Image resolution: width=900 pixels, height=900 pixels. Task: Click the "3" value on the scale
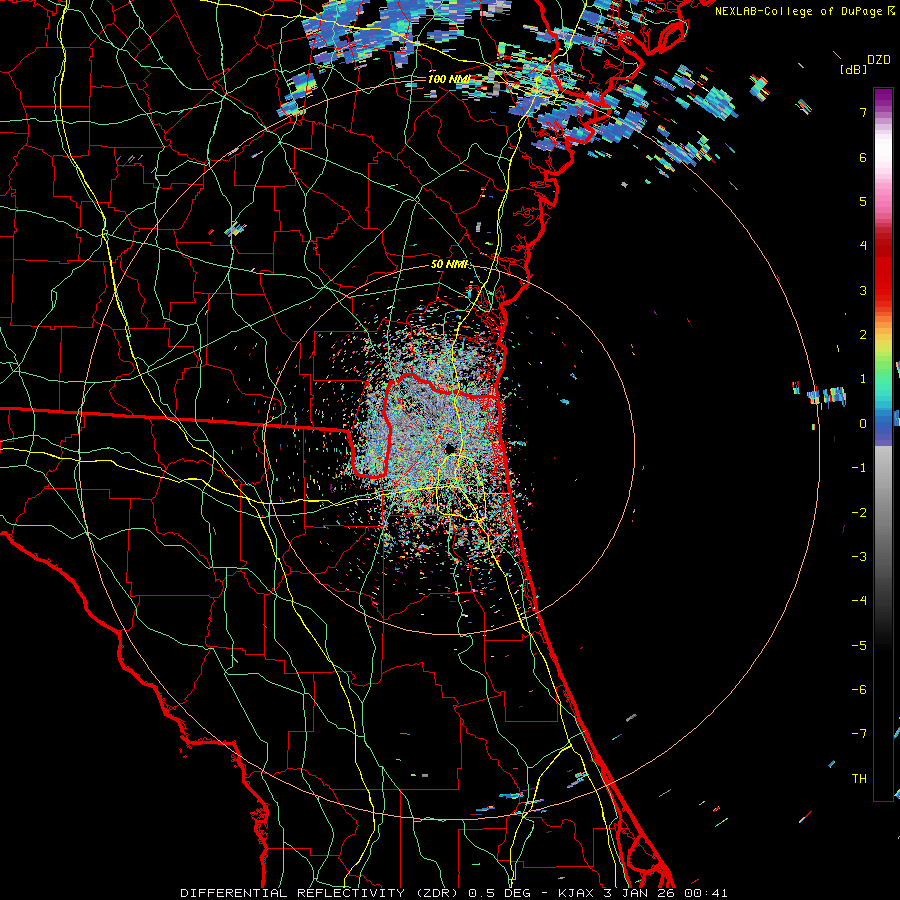click(x=863, y=290)
